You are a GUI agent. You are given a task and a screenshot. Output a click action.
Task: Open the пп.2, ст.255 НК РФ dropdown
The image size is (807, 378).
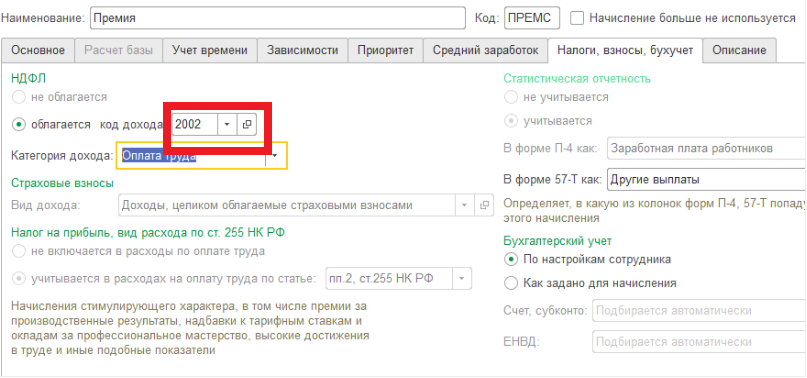point(461,279)
